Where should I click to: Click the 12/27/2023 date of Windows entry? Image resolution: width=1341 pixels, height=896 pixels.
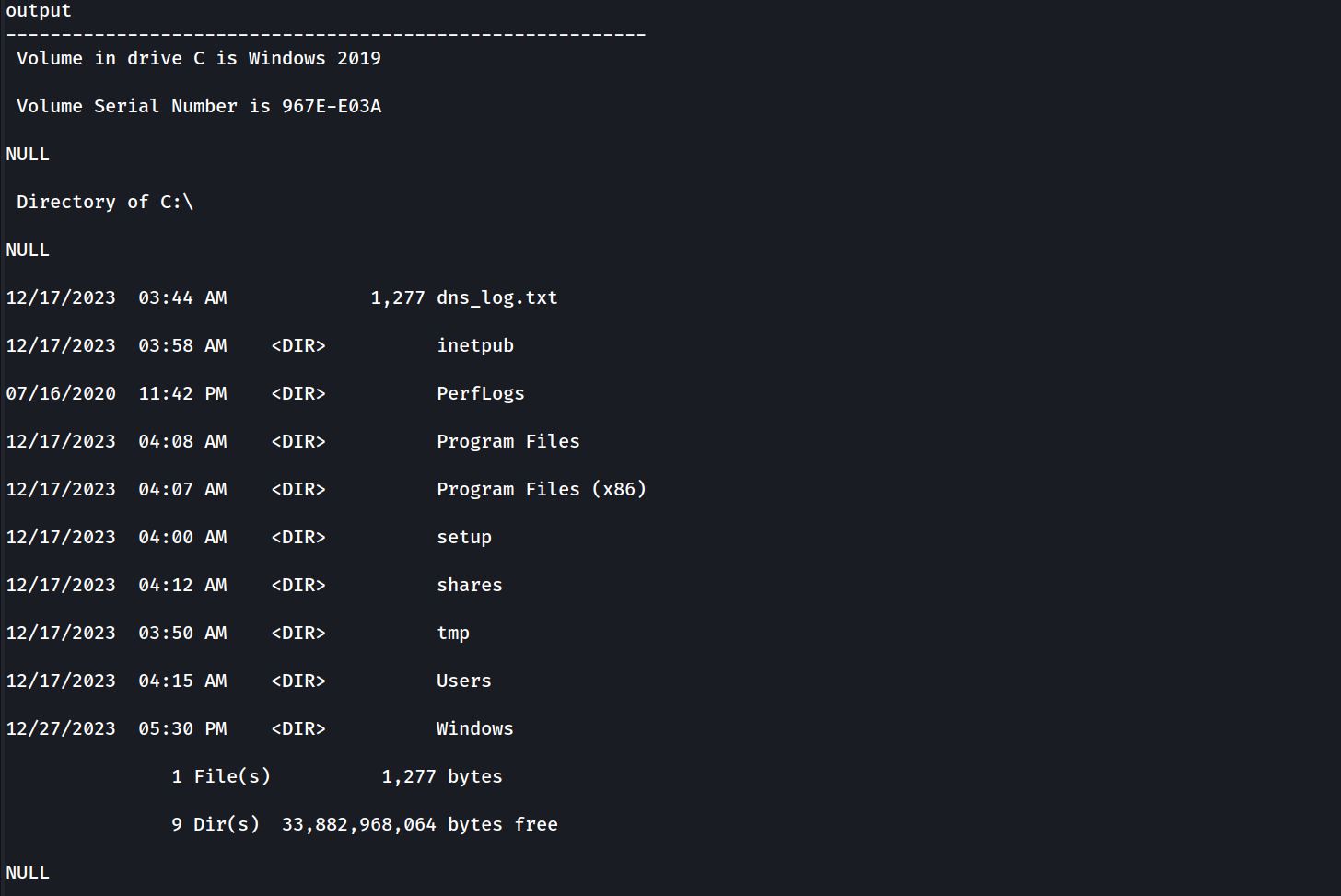pyautogui.click(x=61, y=729)
